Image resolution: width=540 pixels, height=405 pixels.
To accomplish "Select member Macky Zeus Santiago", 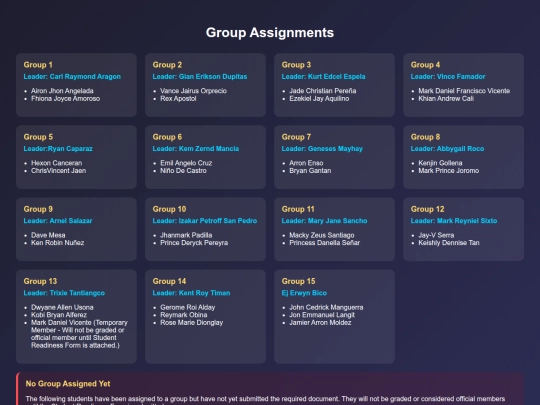I will point(322,235).
